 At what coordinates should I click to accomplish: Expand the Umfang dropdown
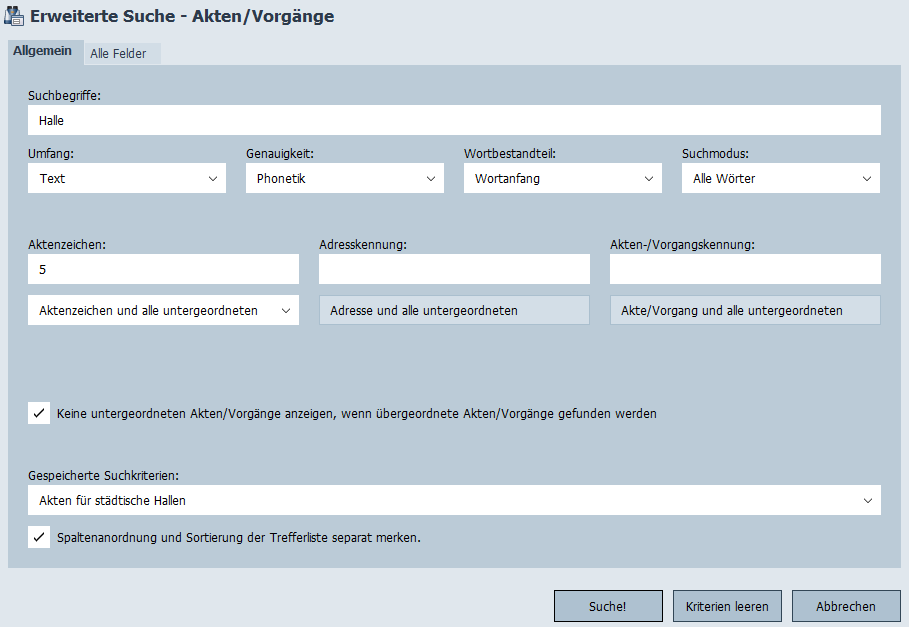coord(127,178)
